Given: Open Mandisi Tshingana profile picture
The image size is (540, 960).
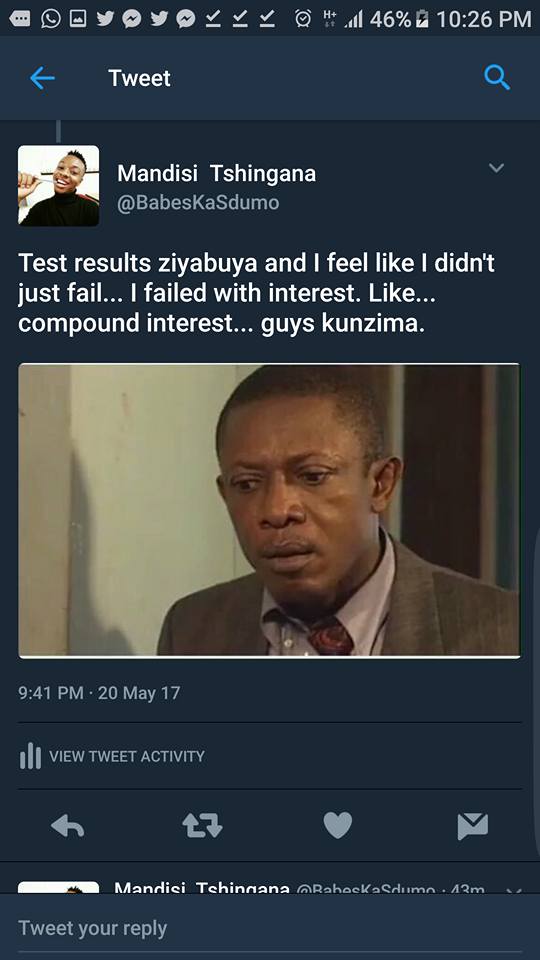Looking at the screenshot, I should pos(58,186).
